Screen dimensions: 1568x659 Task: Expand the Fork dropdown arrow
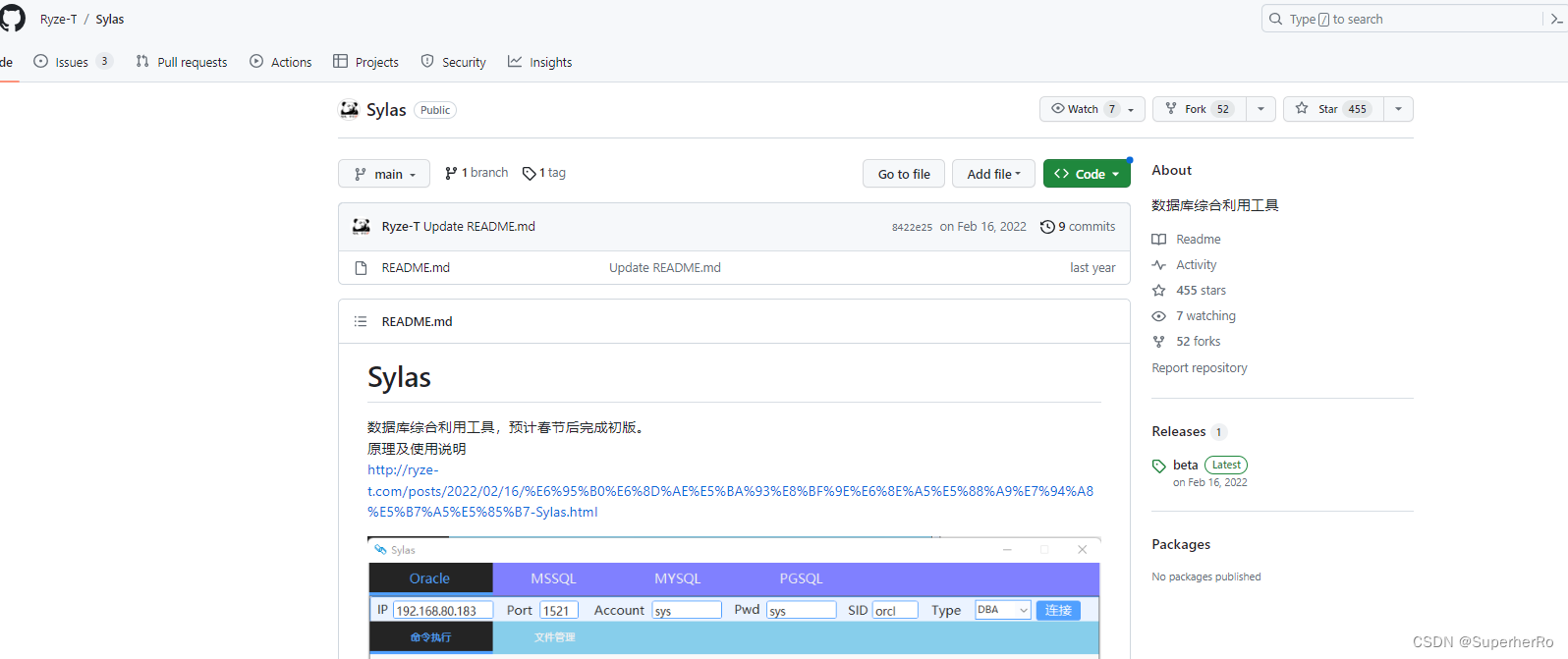coord(1260,109)
